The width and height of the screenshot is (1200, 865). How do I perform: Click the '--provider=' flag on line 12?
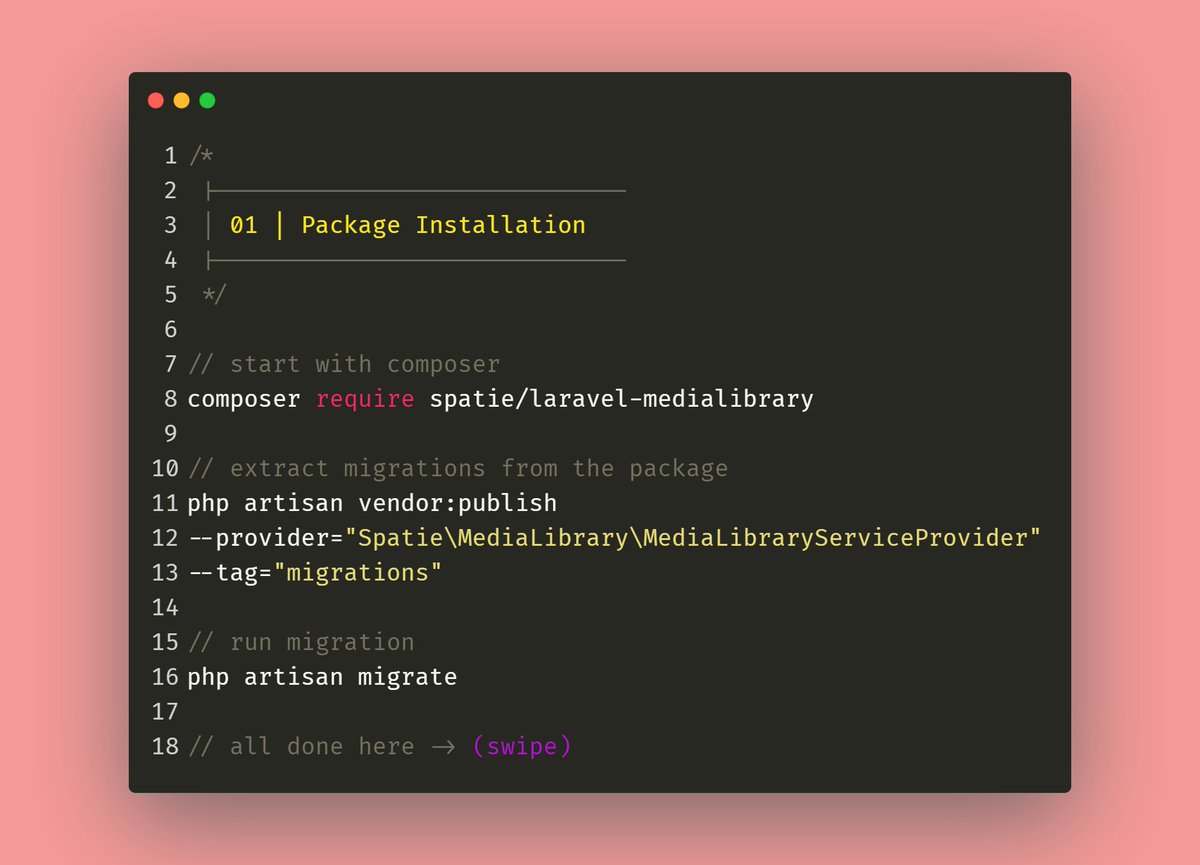pos(266,538)
